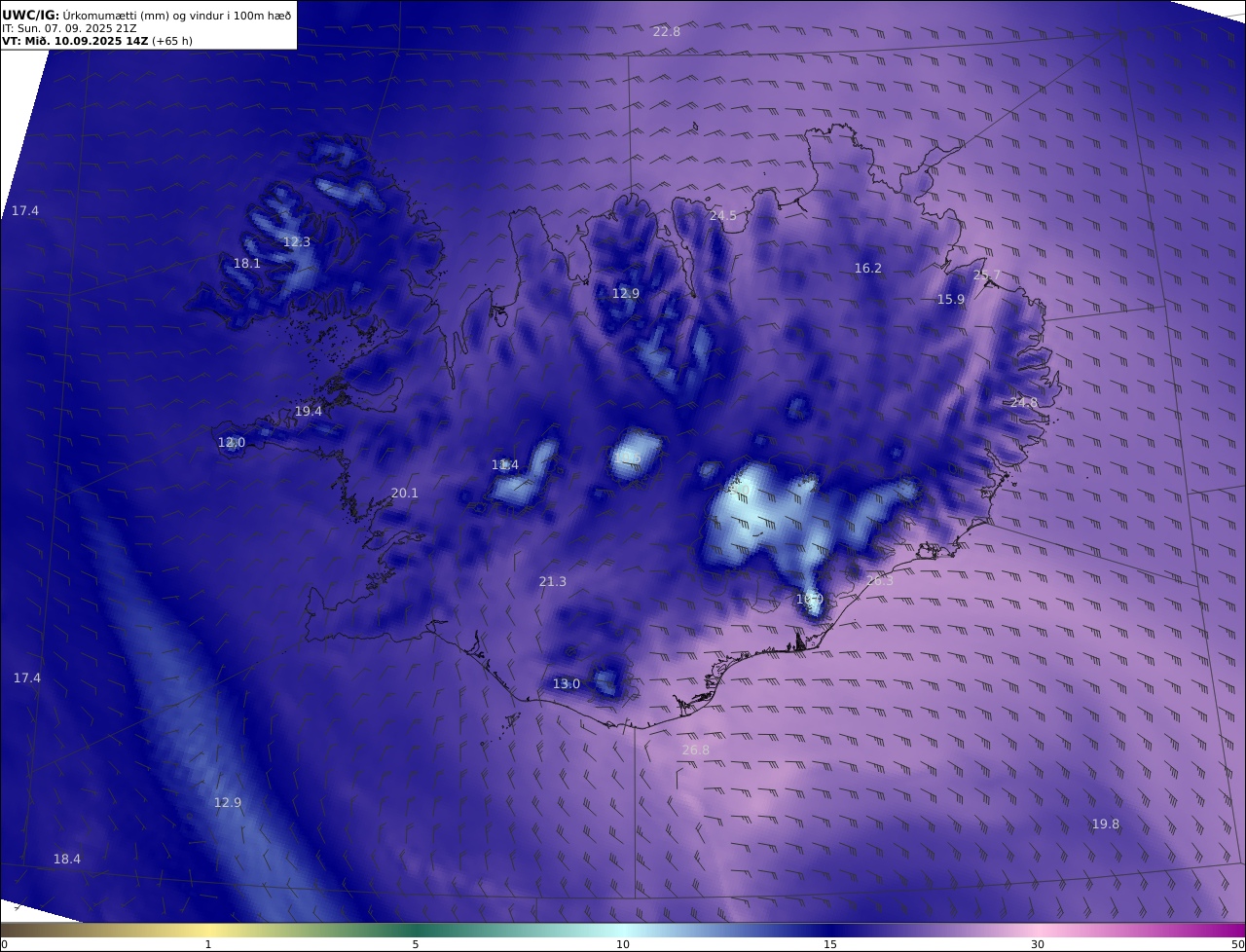Click the 20.1 value label
The height and width of the screenshot is (952, 1246).
(x=405, y=494)
